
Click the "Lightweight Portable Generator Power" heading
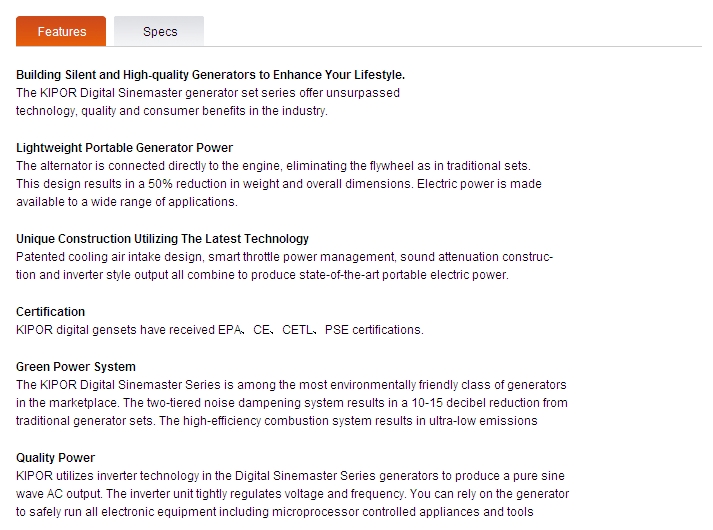(124, 148)
